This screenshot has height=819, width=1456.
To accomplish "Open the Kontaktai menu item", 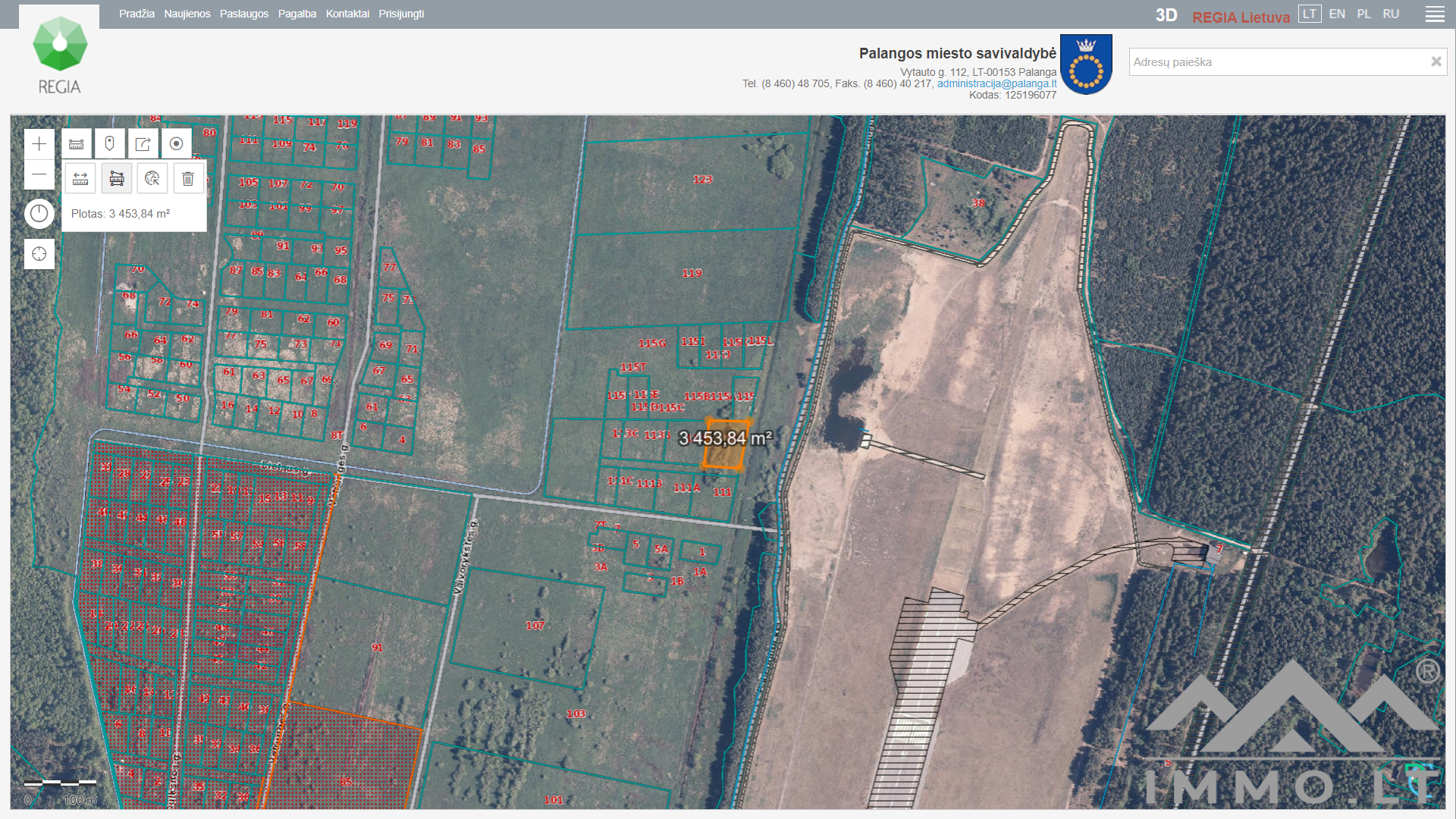I will pos(347,14).
